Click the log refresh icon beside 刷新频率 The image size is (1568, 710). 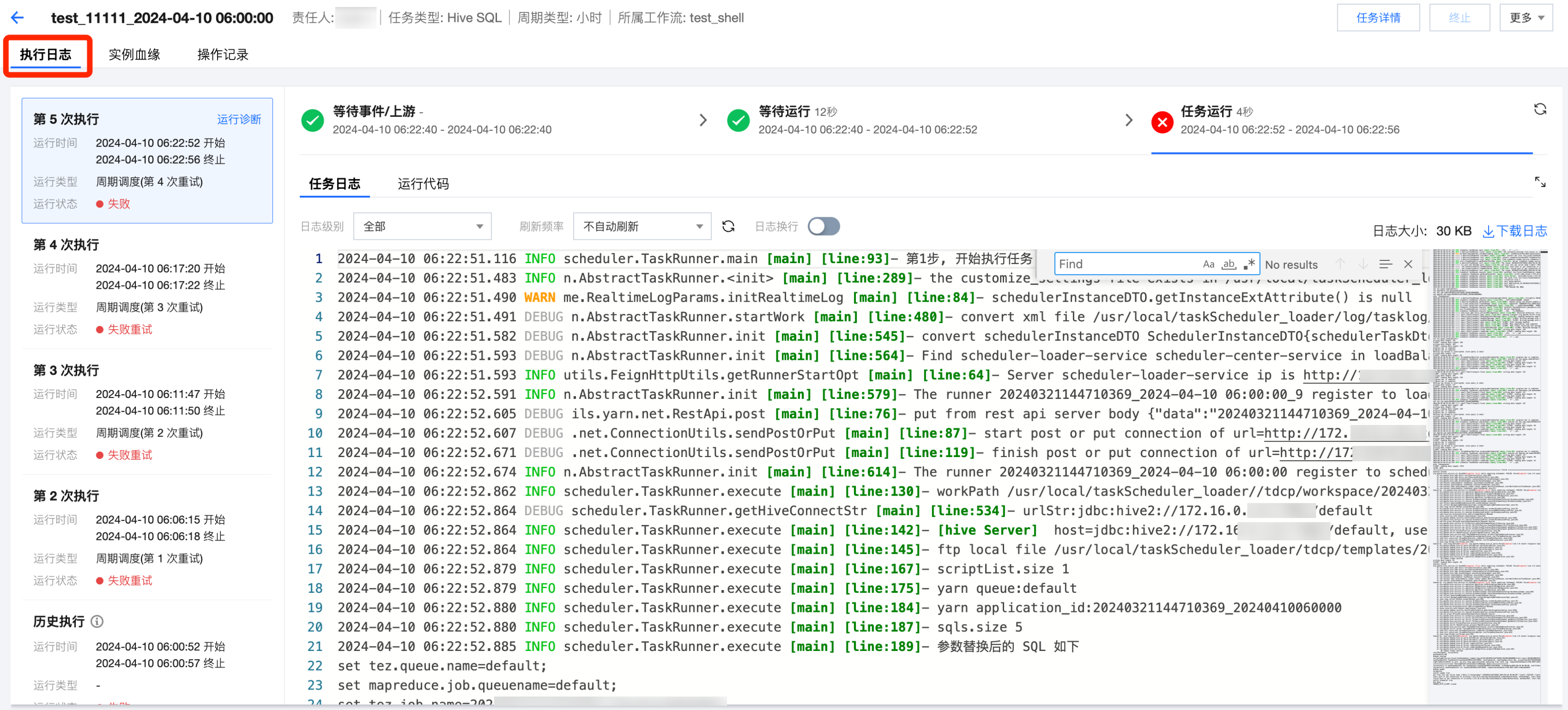(x=728, y=226)
